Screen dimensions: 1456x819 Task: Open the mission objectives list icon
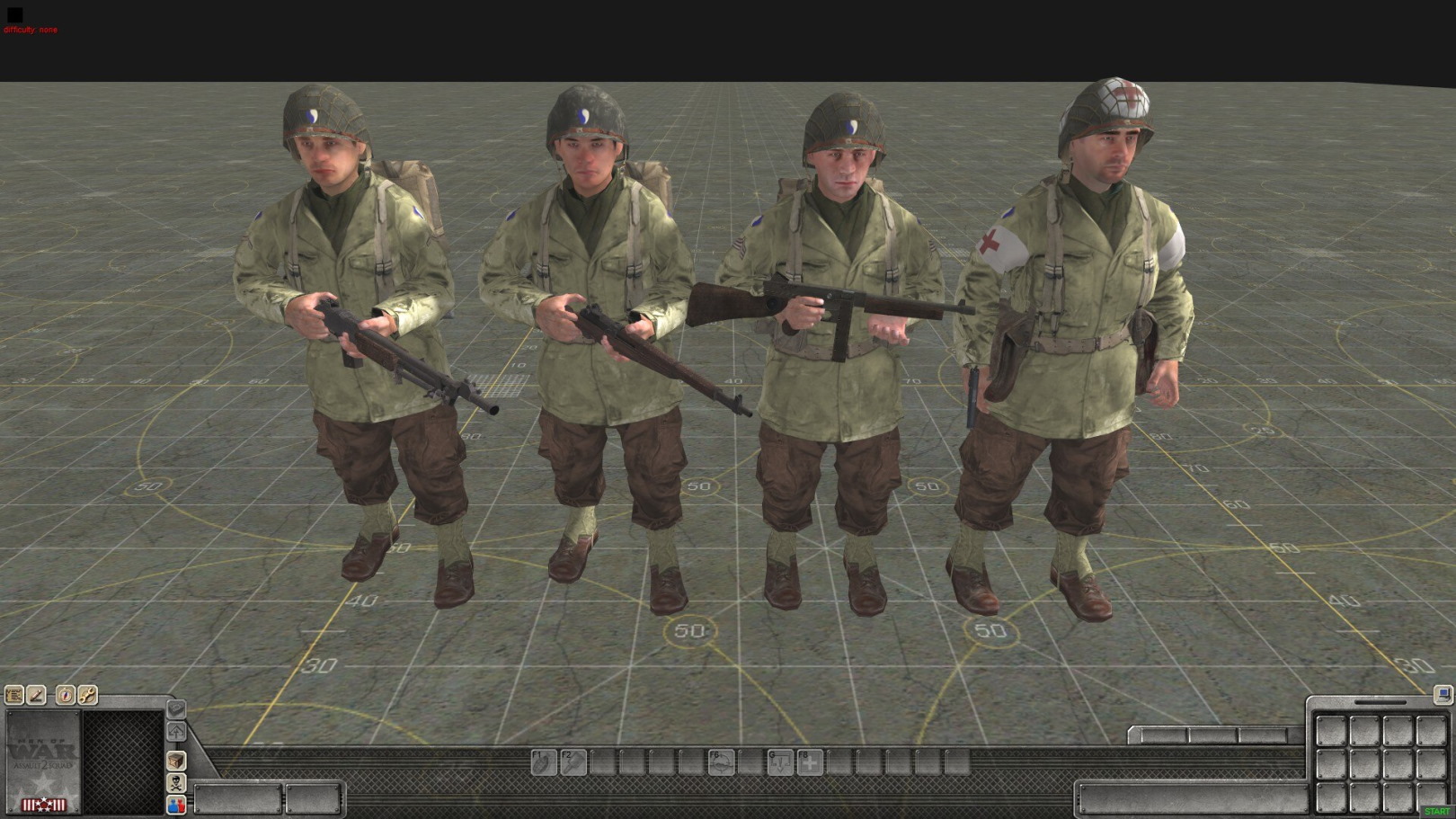pyautogui.click(x=14, y=695)
